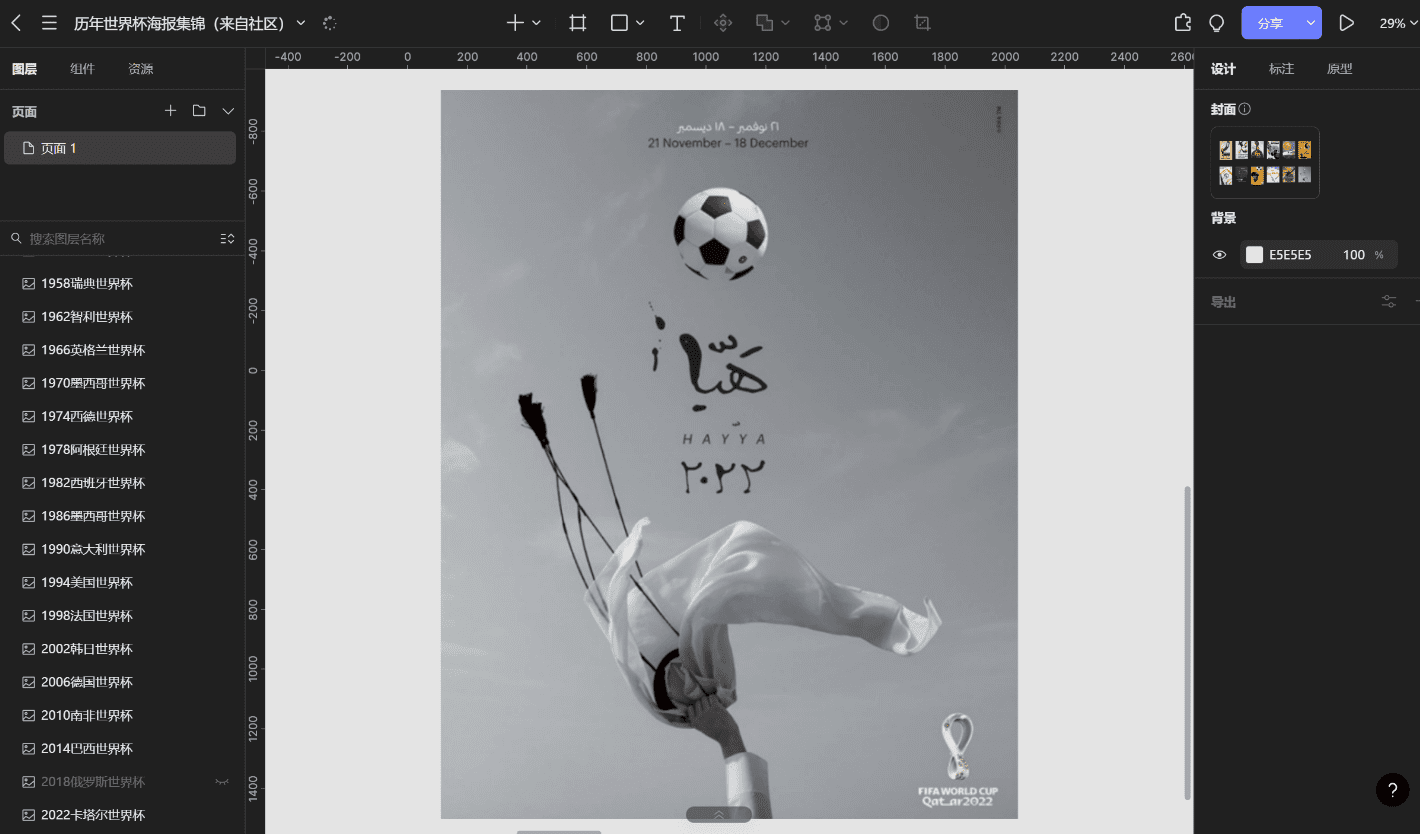Add a new page with plus icon
The image size is (1420, 834).
(x=170, y=111)
